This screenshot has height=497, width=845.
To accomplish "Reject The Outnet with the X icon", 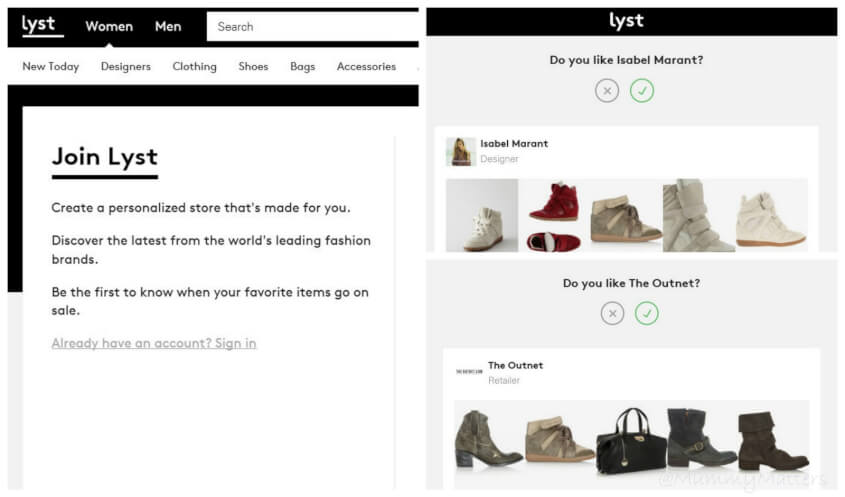I will (x=612, y=313).
